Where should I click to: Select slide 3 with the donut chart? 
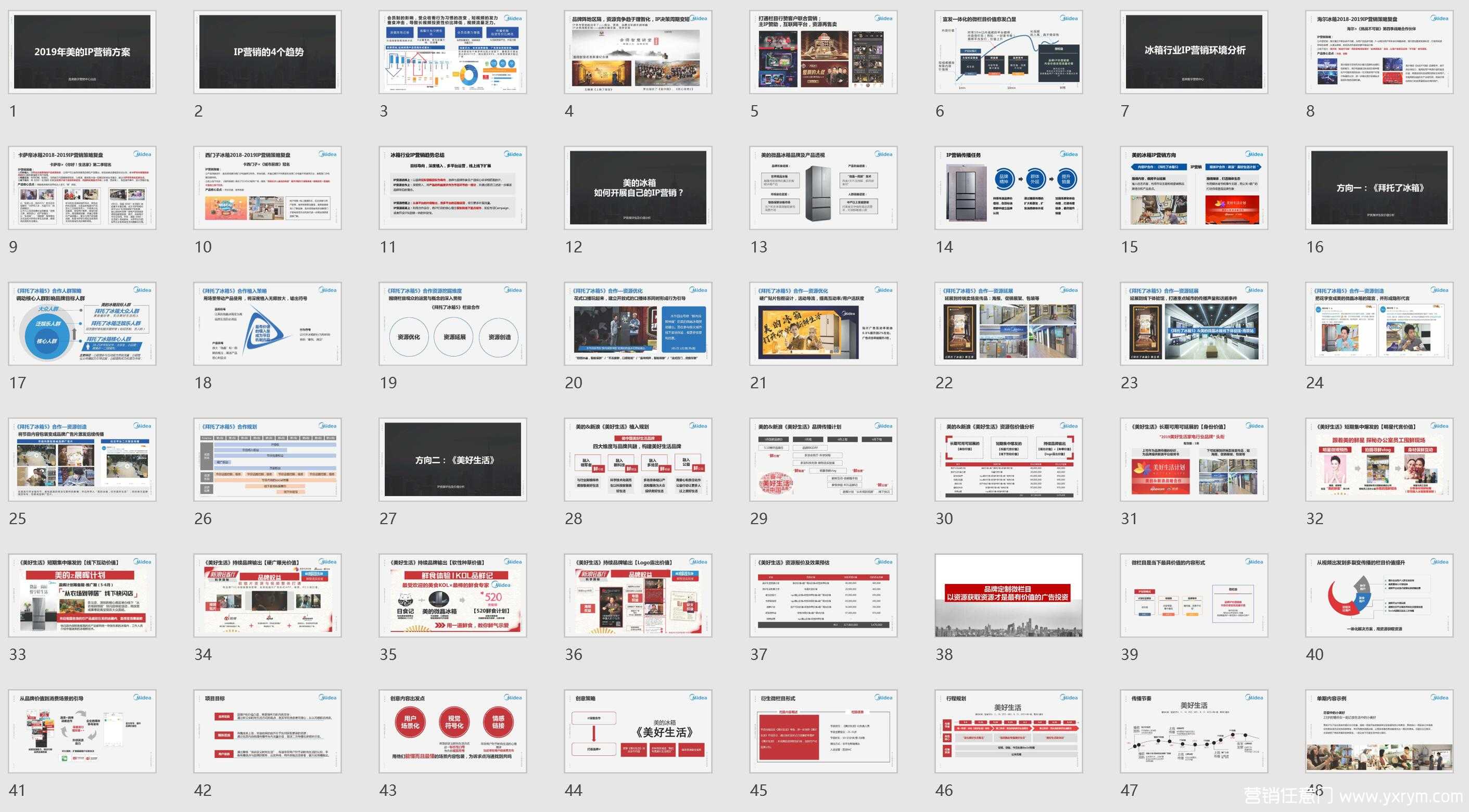[453, 52]
